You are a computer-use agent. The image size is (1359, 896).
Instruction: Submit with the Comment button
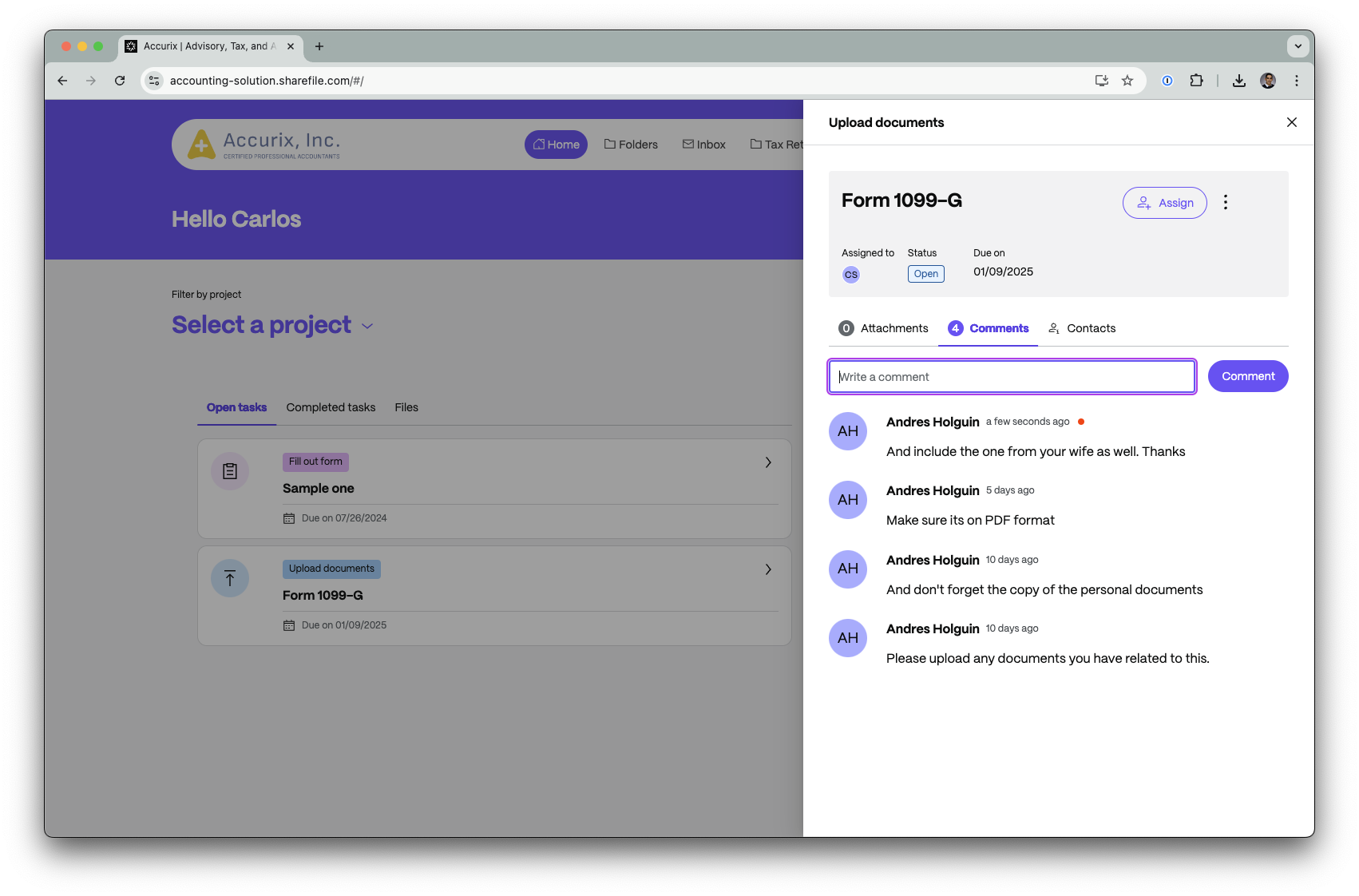pos(1247,376)
